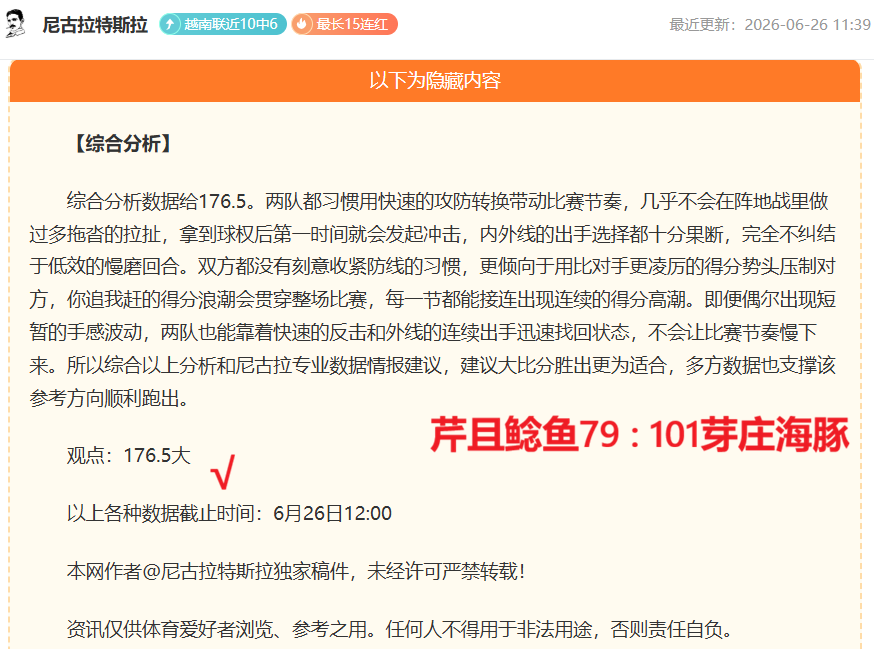This screenshot has width=874, height=649.
Task: Click the 以下为隐藏内容 header bar
Action: coord(435,81)
